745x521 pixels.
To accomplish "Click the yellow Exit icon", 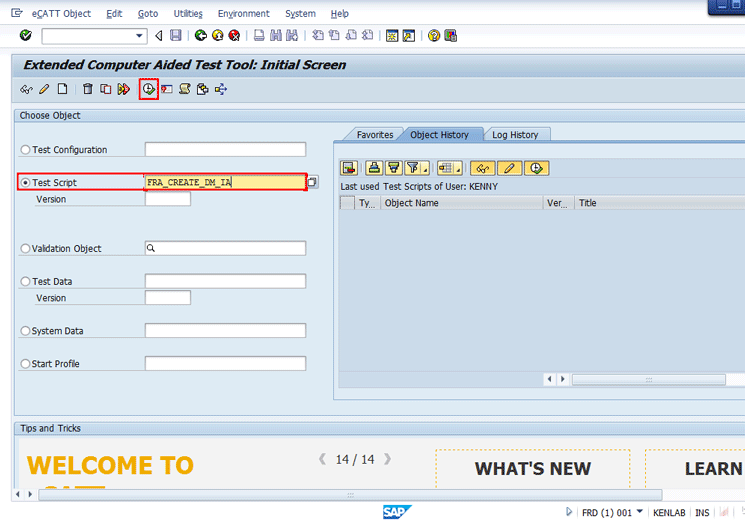I will click(x=218, y=35).
